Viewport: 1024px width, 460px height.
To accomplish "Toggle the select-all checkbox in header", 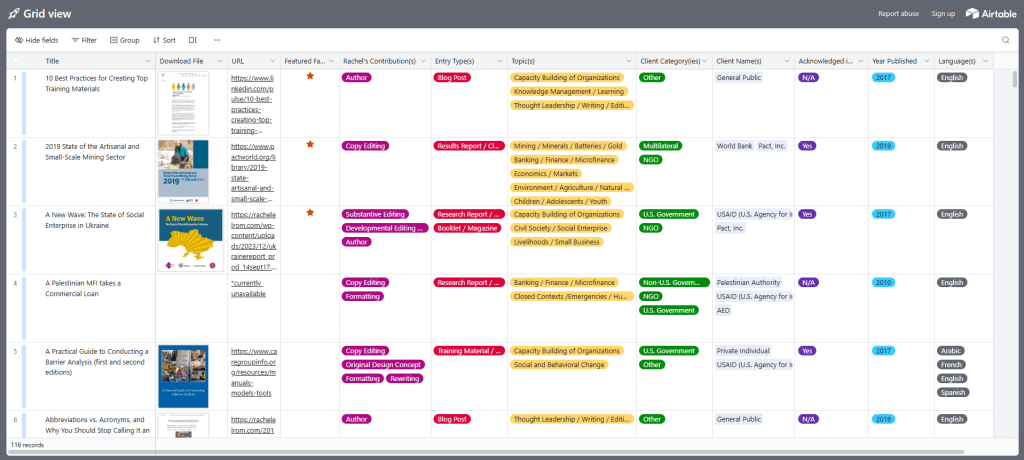I will [15, 61].
